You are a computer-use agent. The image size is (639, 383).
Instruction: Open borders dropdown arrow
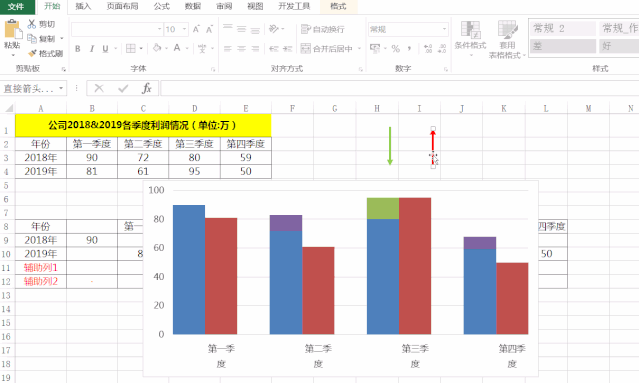tap(141, 49)
